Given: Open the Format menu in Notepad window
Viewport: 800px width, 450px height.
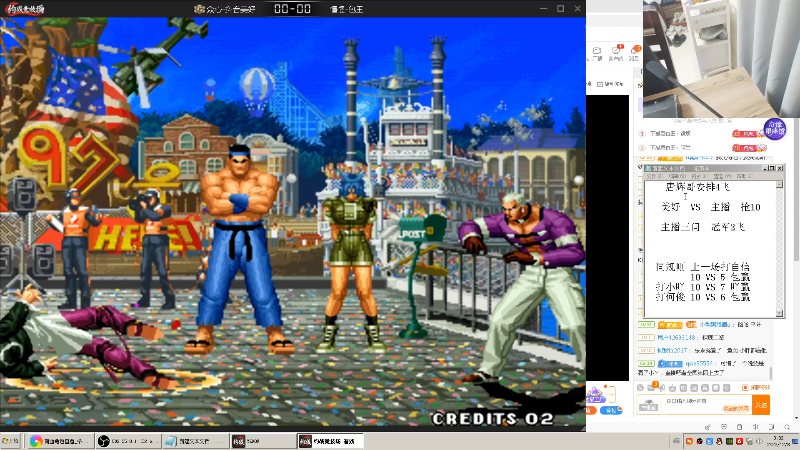Looking at the screenshot, I should (700, 176).
